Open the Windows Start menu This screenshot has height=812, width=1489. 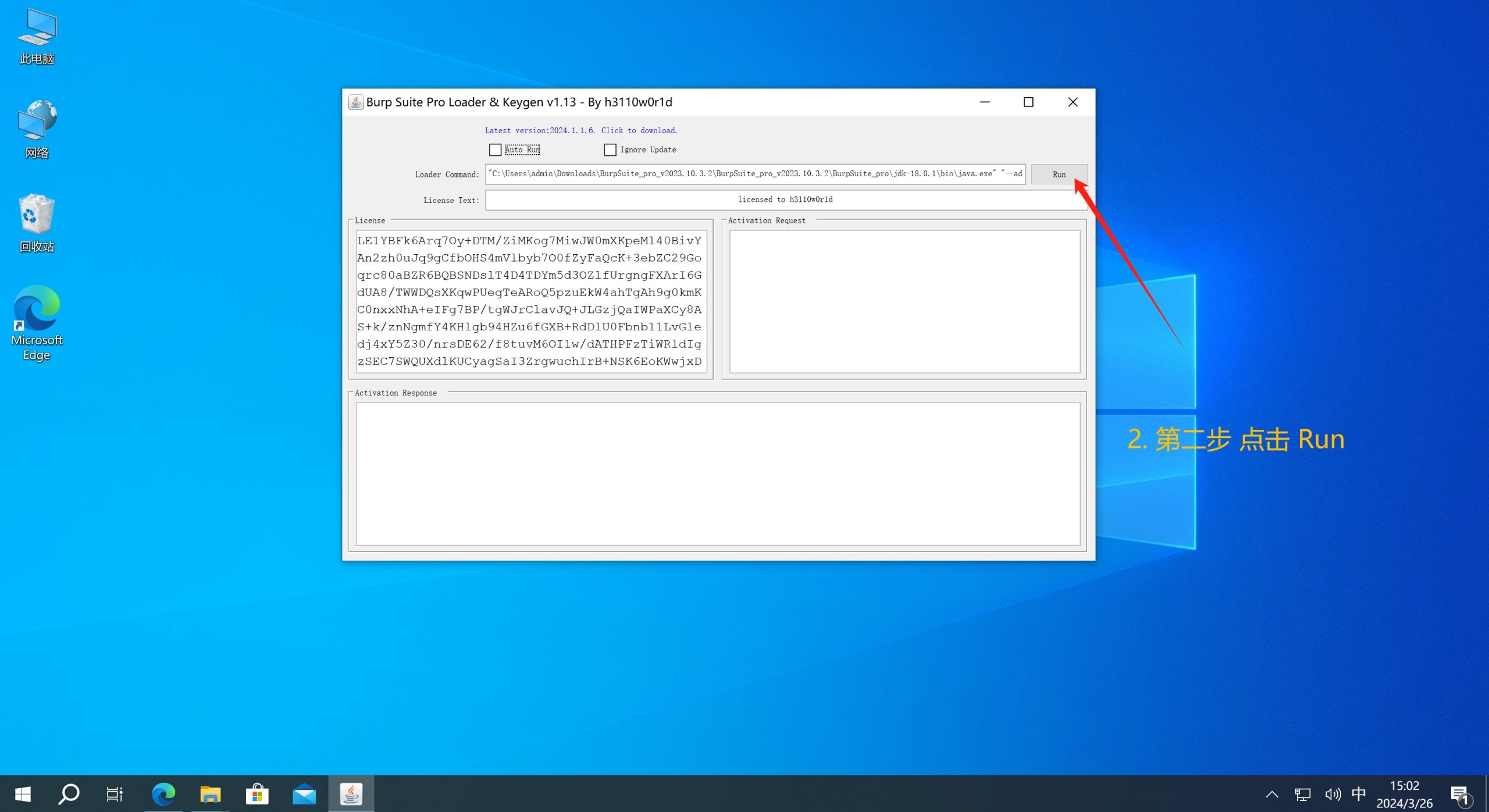point(23,794)
